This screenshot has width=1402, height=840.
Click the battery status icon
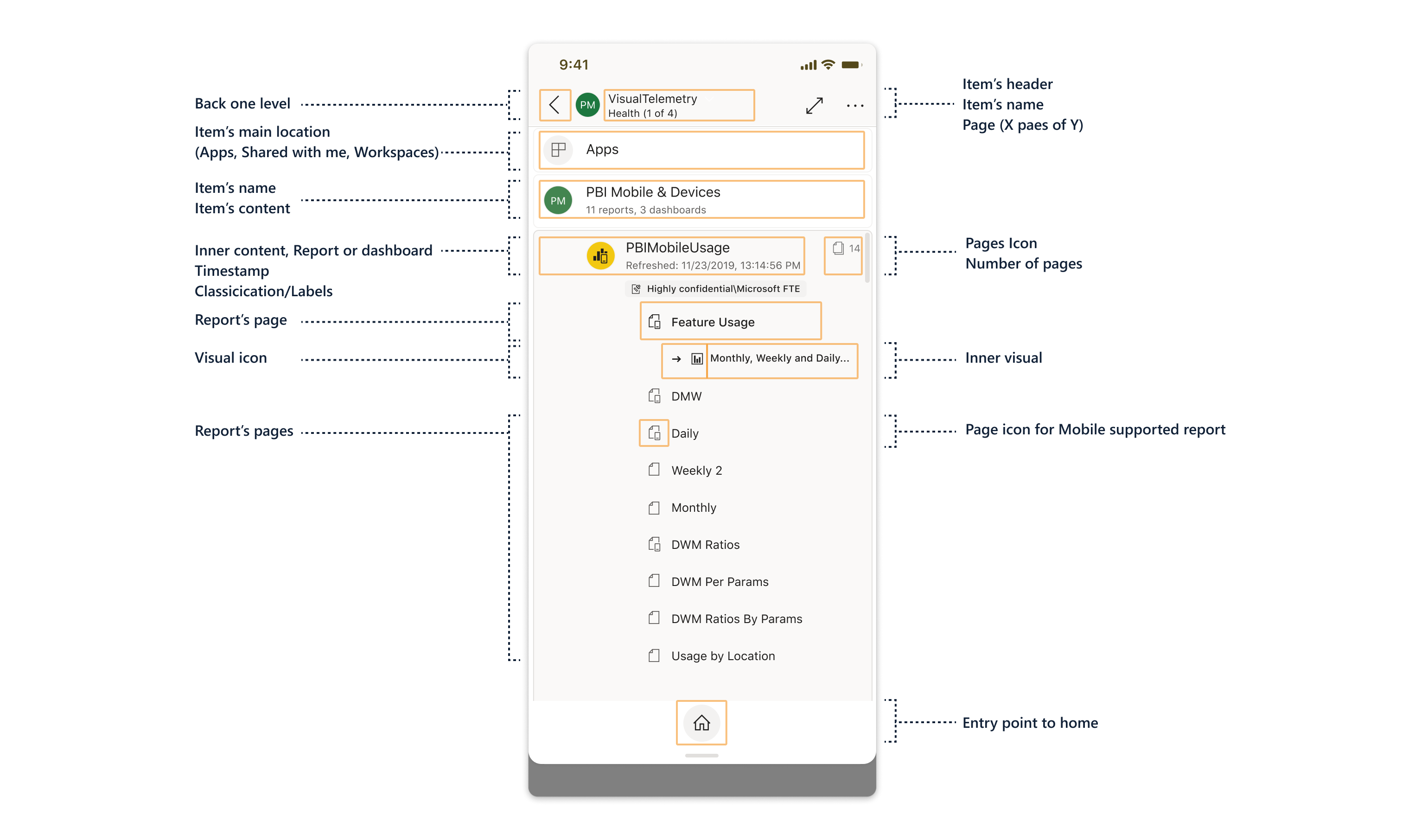[x=852, y=64]
